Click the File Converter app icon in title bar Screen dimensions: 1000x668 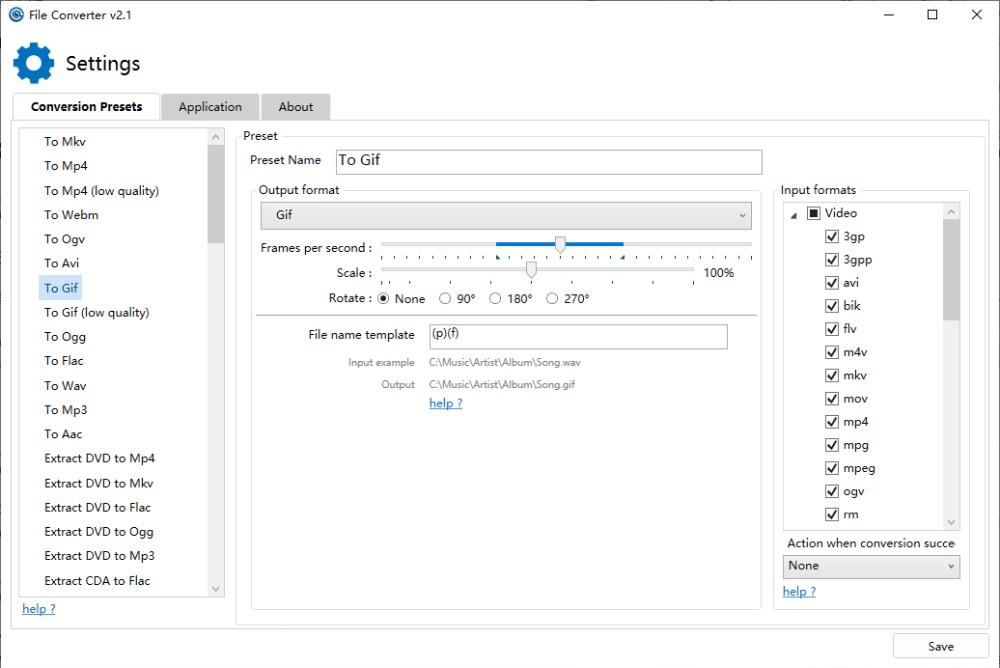[16, 14]
